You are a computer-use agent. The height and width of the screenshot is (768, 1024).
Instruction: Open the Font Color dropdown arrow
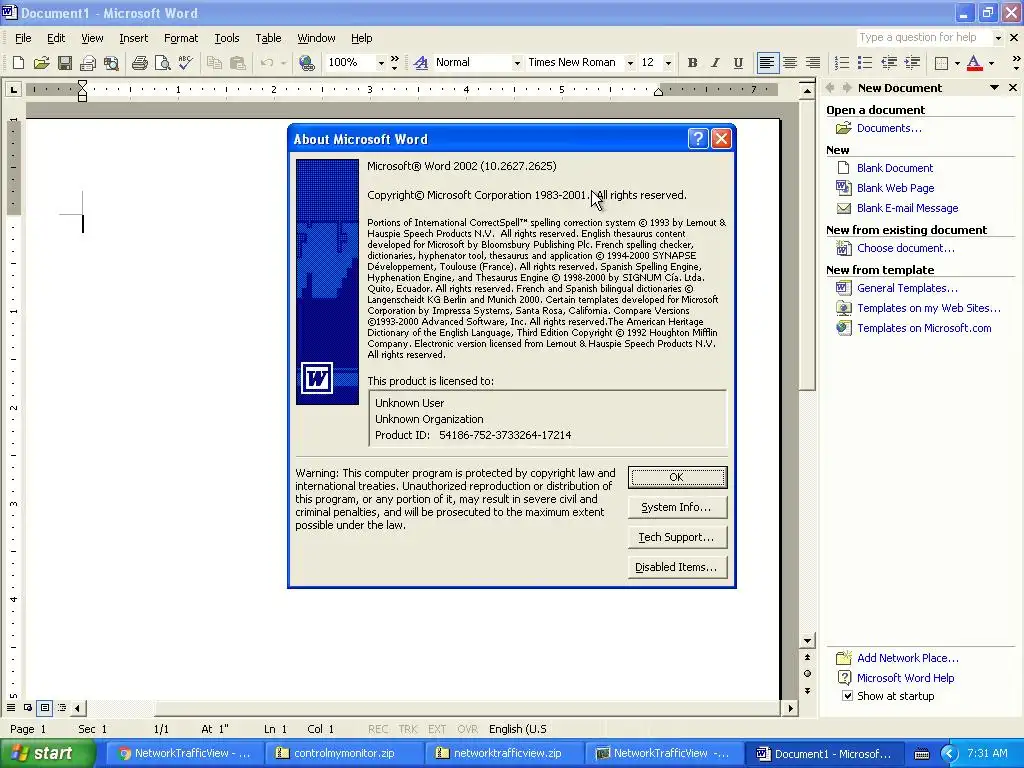pos(991,63)
